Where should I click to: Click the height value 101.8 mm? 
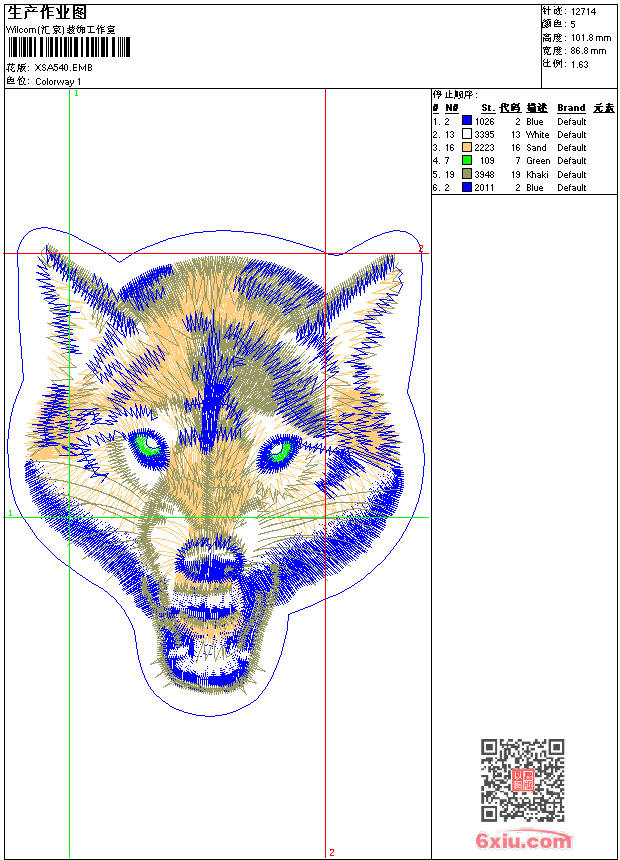click(x=591, y=38)
